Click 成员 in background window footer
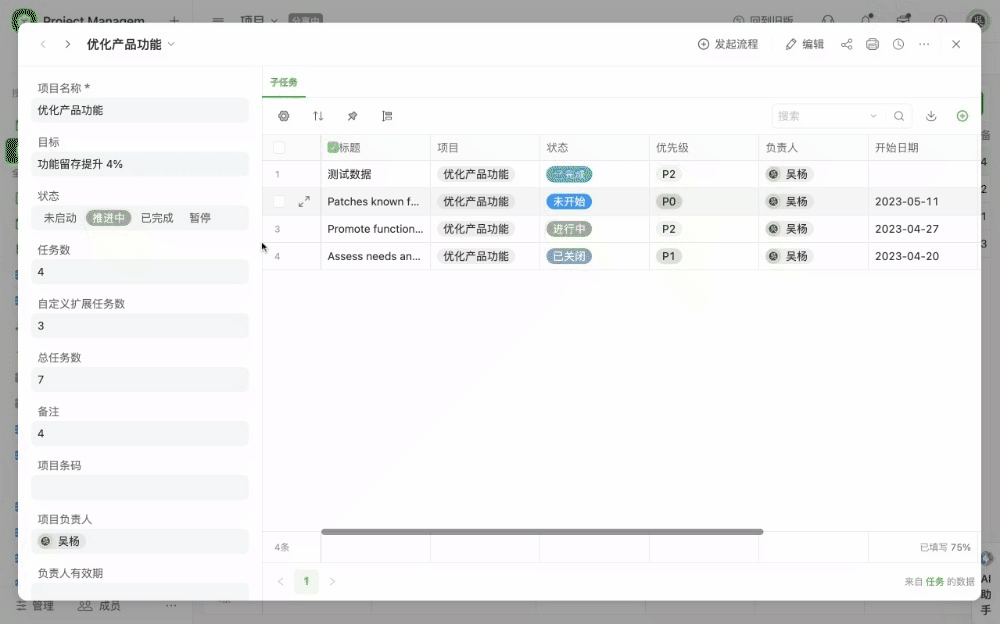1000x624 pixels. (x=99, y=605)
